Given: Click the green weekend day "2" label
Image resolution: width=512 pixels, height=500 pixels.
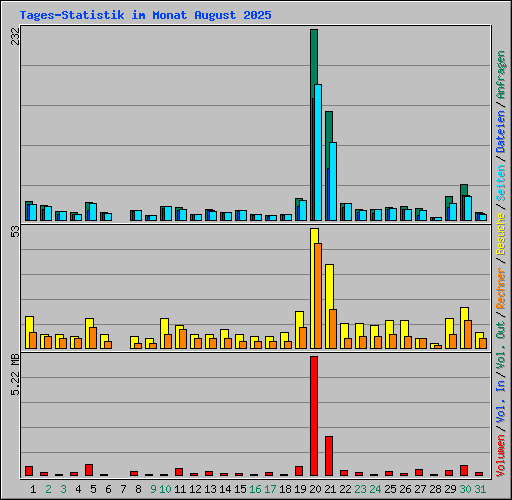Looking at the screenshot, I should tap(48, 489).
